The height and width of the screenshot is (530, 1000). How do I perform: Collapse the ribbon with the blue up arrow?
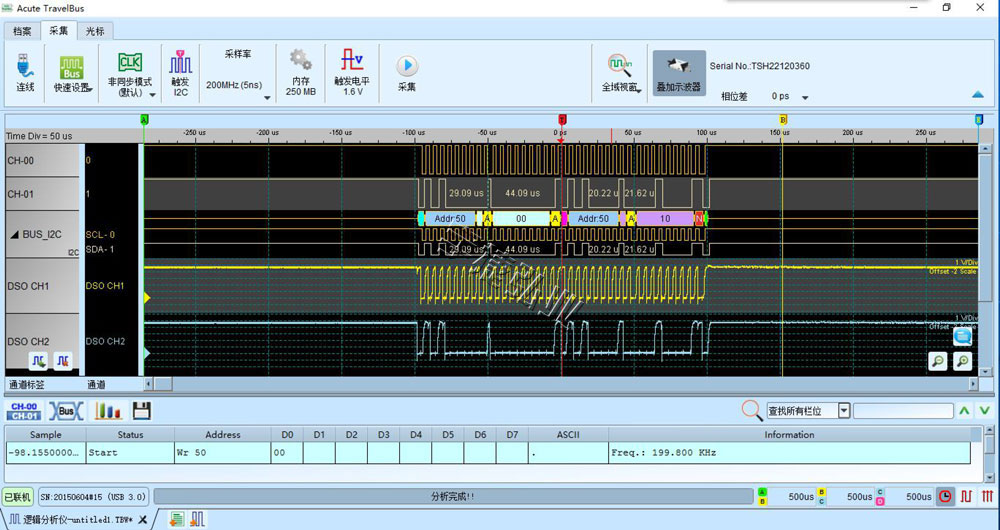978,95
